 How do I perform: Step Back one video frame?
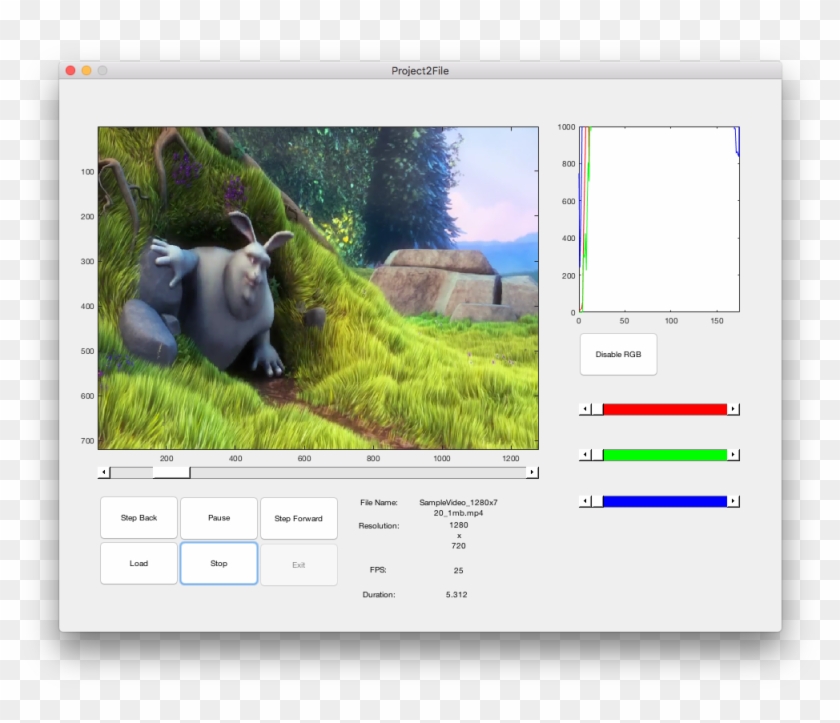click(x=138, y=517)
